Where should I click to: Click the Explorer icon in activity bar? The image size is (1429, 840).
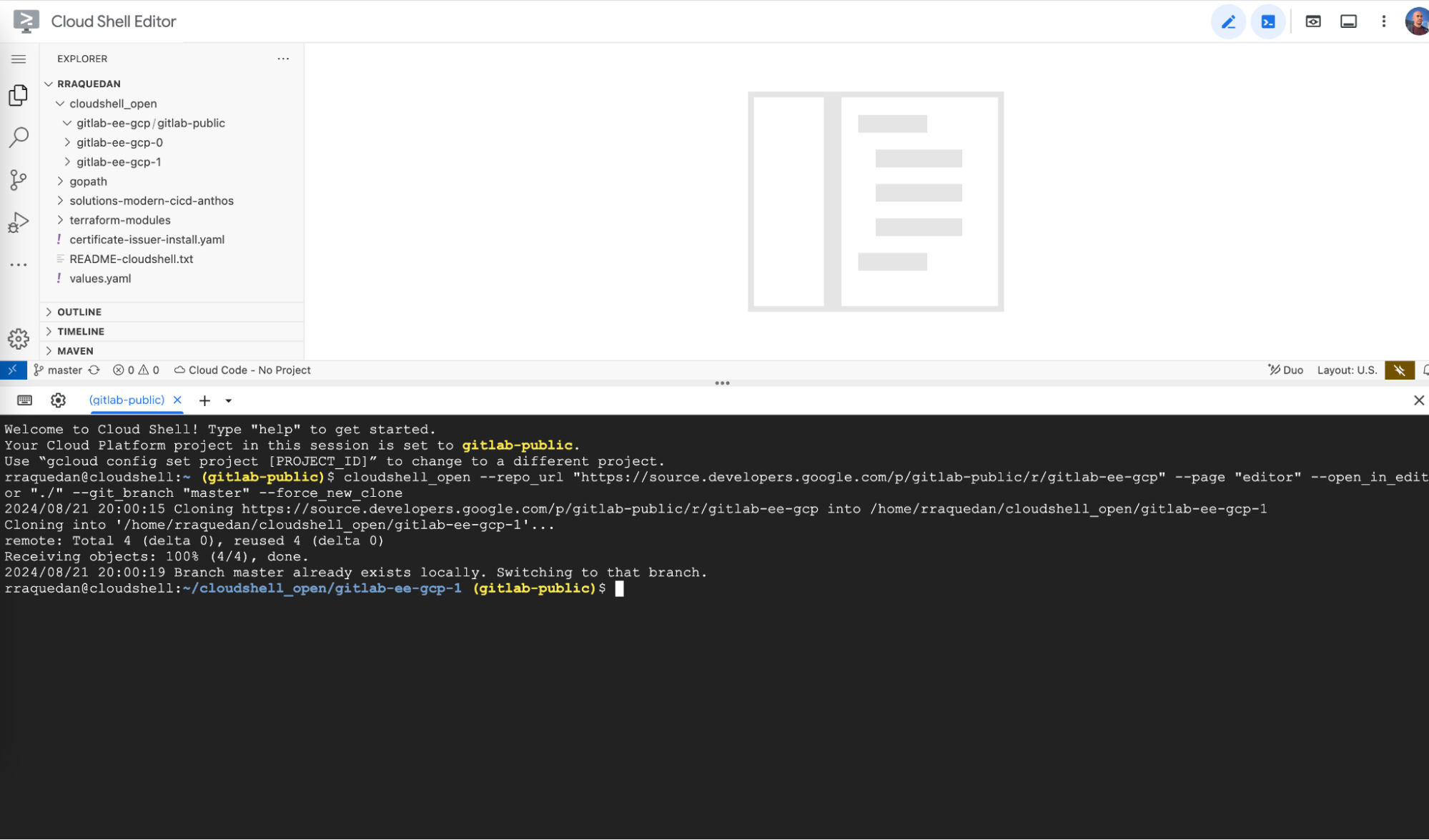pyautogui.click(x=18, y=95)
